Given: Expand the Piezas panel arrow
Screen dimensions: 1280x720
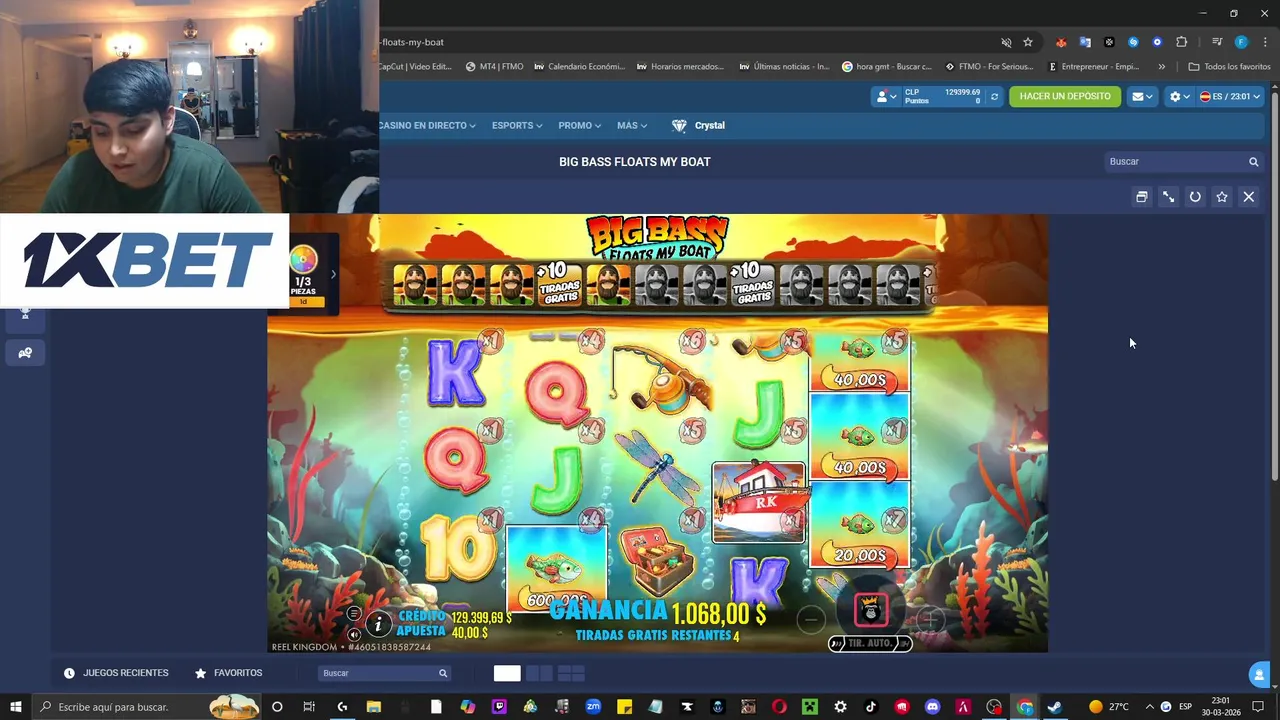Looking at the screenshot, I should pyautogui.click(x=333, y=274).
